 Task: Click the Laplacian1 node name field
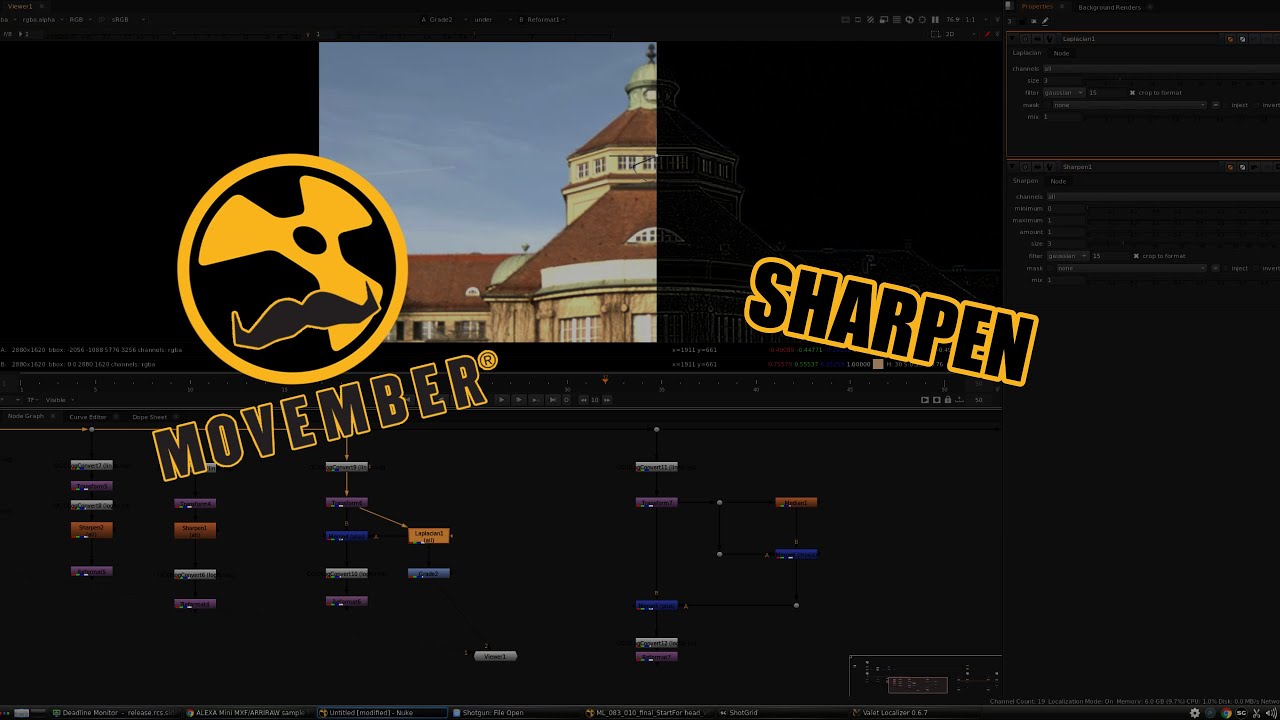tap(1140, 39)
